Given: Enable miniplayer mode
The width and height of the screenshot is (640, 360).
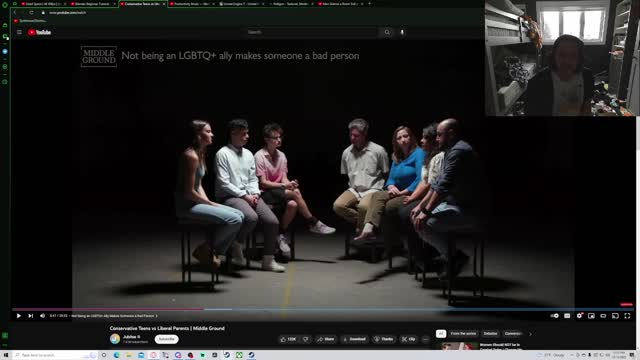Looking at the screenshot, I should [591, 316].
